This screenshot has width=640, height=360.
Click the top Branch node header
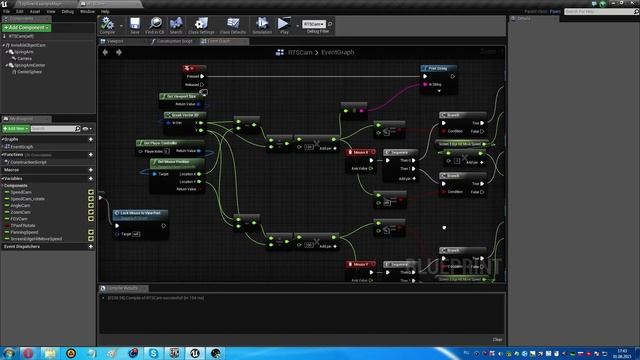(462, 115)
